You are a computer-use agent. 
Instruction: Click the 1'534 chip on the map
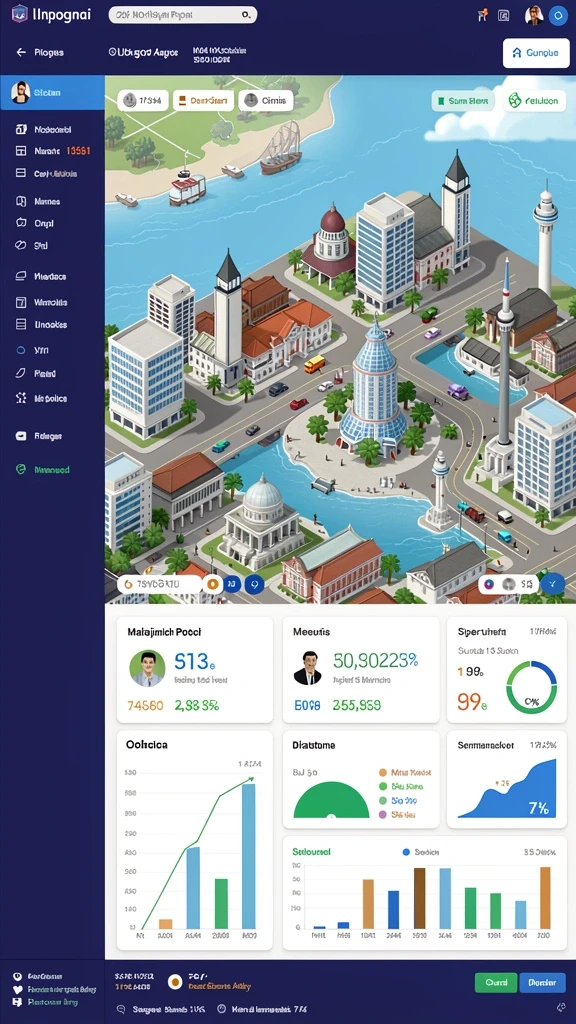(x=143, y=101)
